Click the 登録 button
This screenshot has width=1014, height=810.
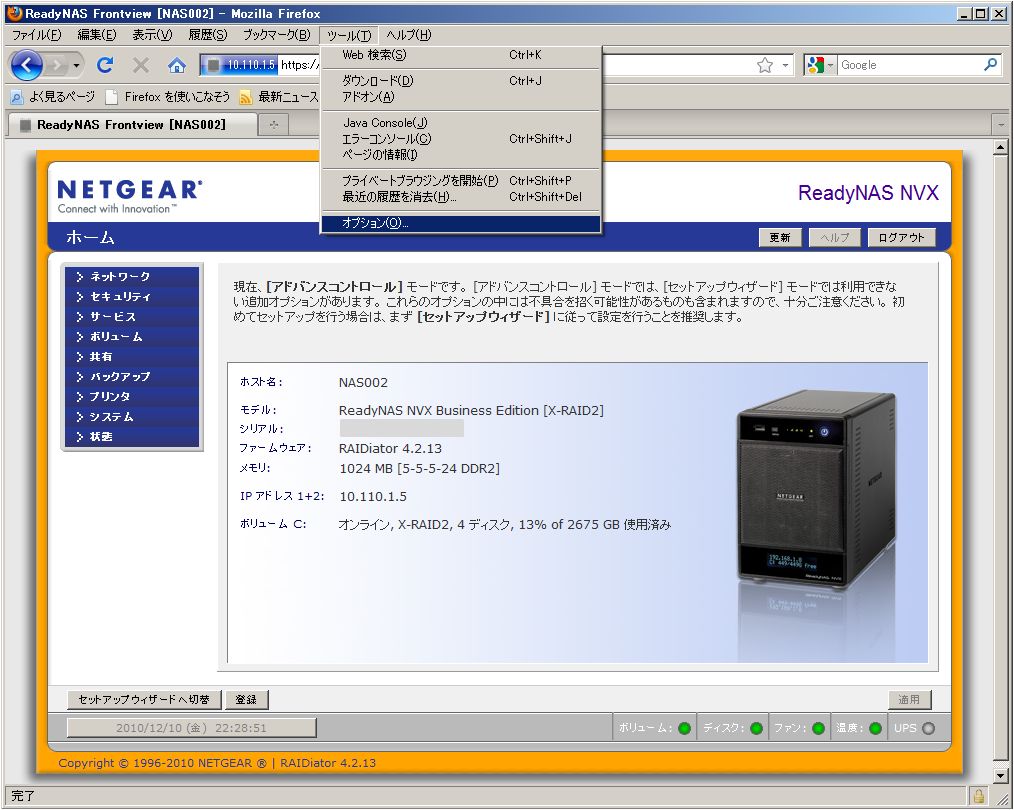[246, 699]
